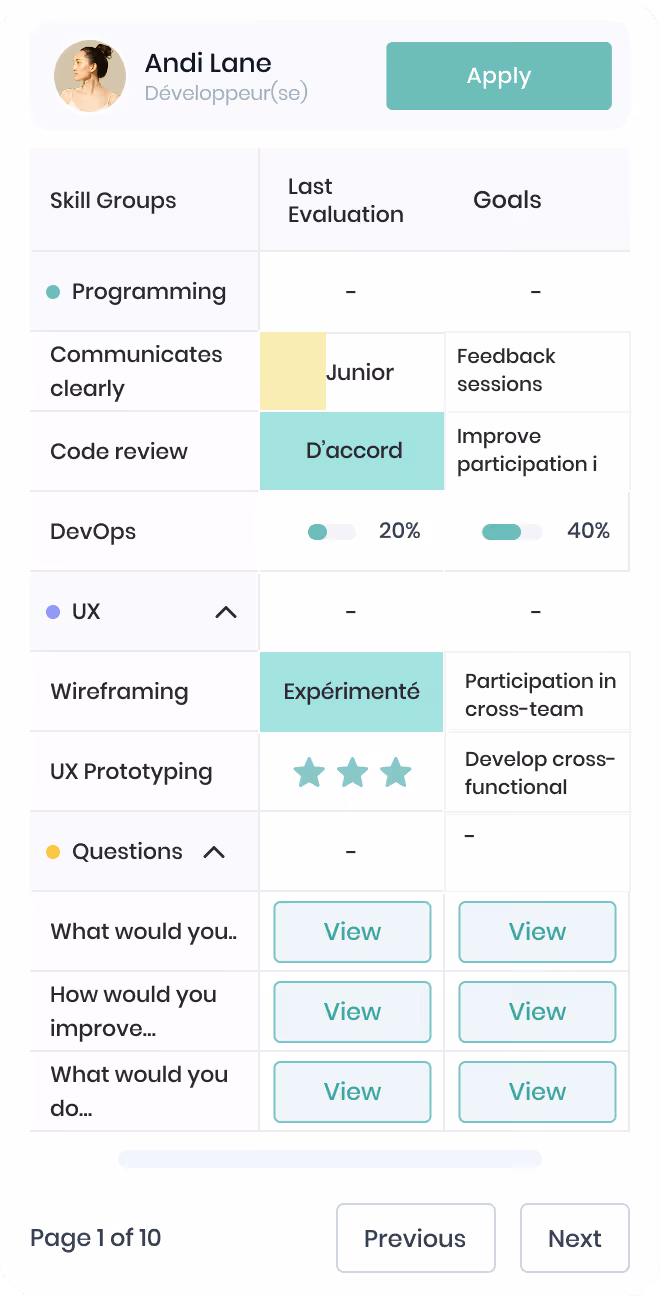Screen dimensions: 660x1296
Task: Select the first star in UX Prototyping
Action: coord(309,772)
